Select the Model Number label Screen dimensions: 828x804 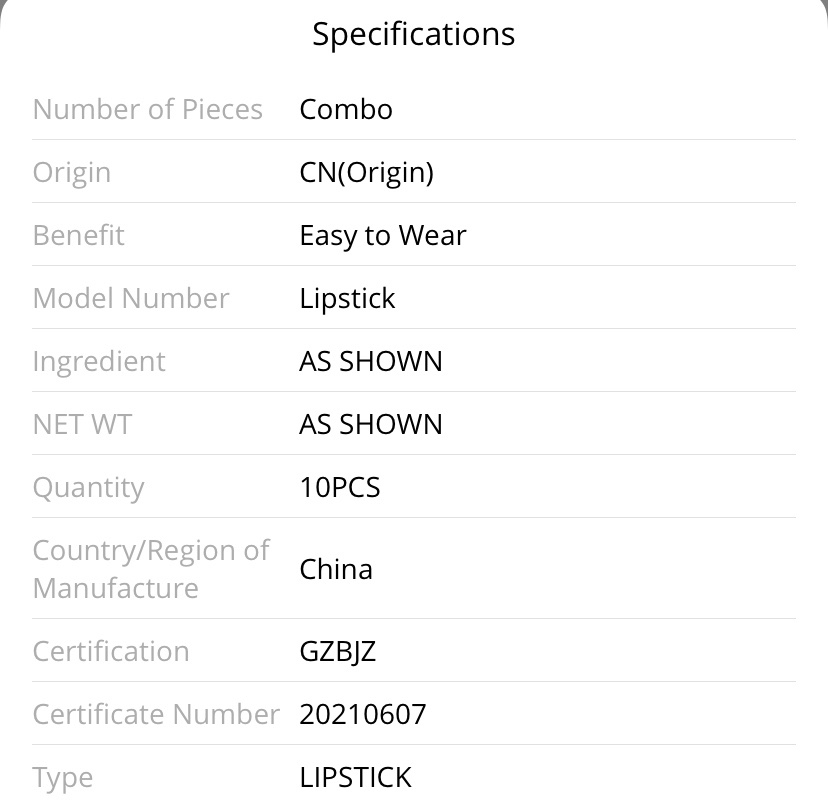[x=131, y=298]
